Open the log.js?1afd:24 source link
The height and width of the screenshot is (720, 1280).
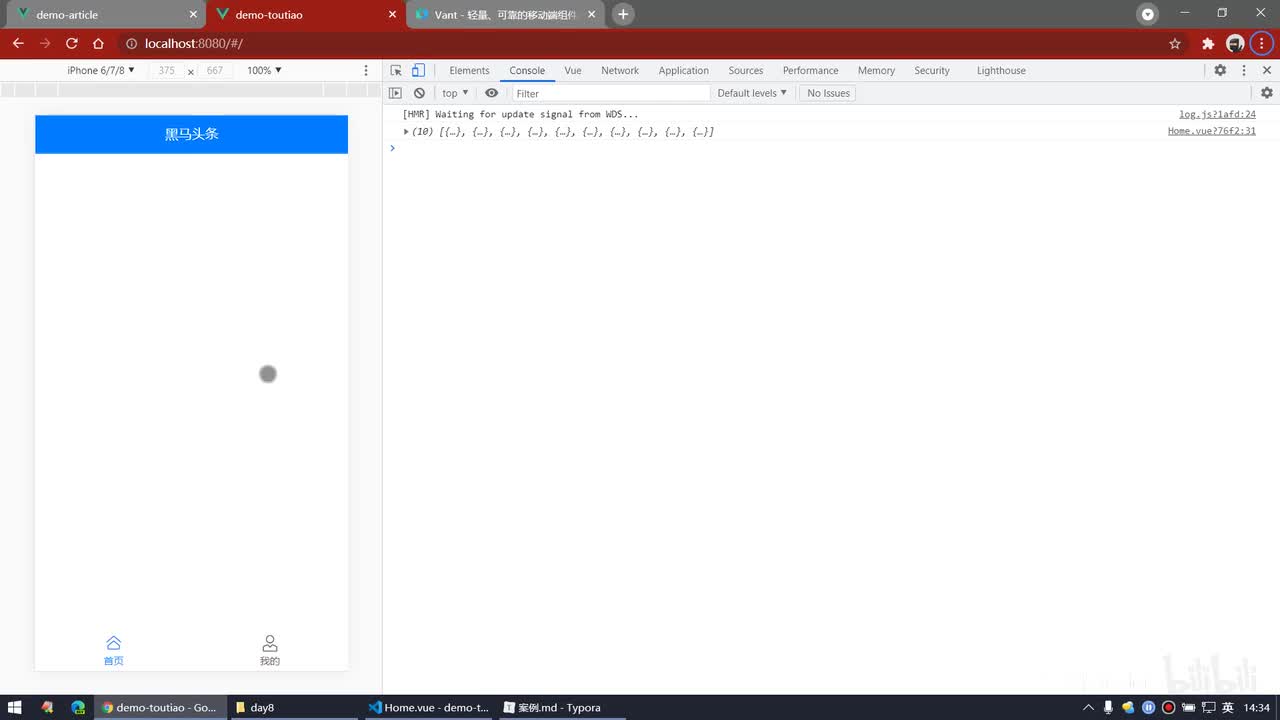pyautogui.click(x=1217, y=114)
